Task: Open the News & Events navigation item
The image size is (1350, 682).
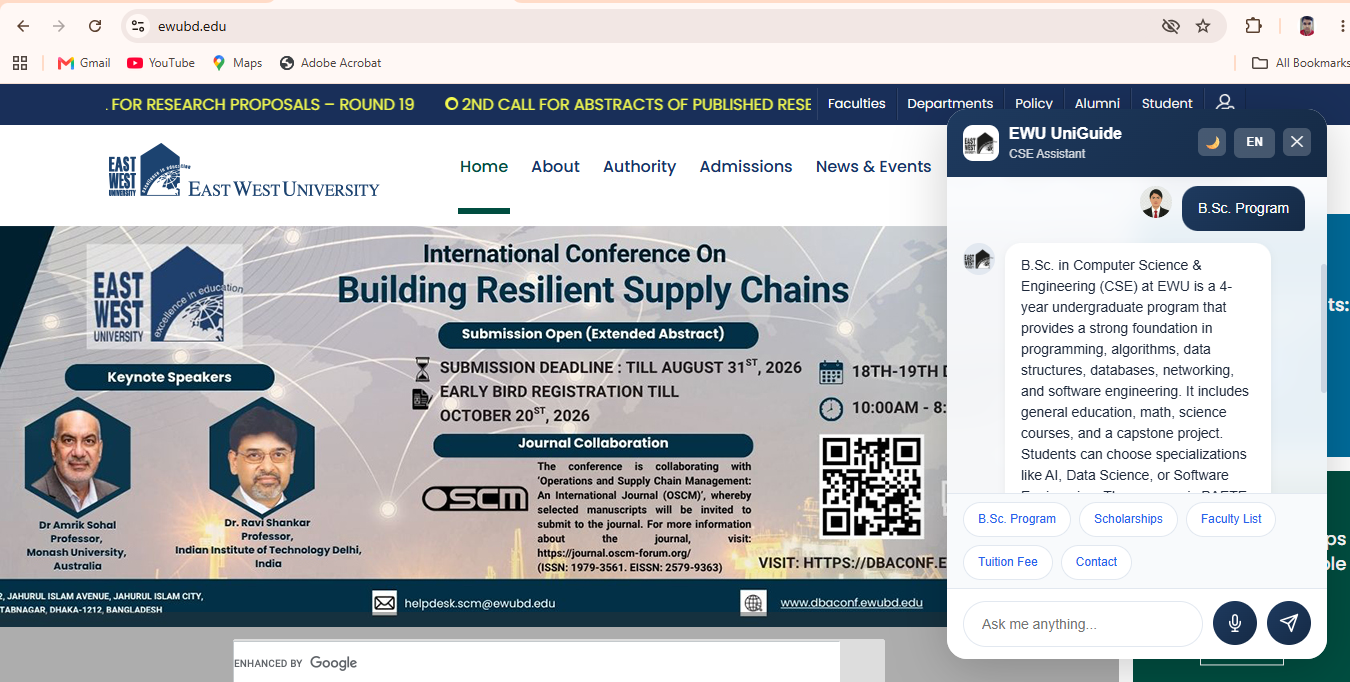Action: point(873,167)
